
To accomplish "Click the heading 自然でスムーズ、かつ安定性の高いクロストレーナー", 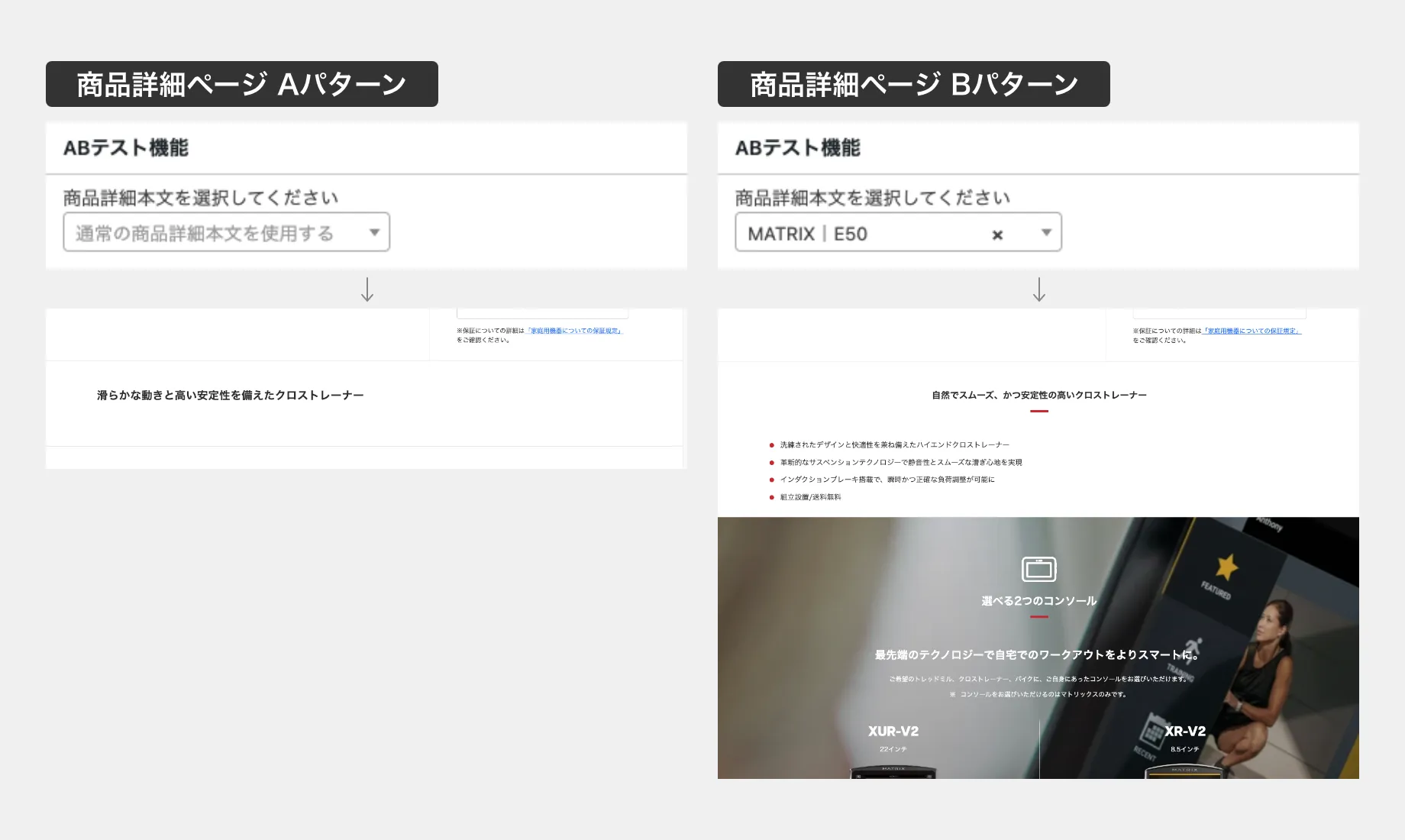I will pyautogui.click(x=1038, y=395).
